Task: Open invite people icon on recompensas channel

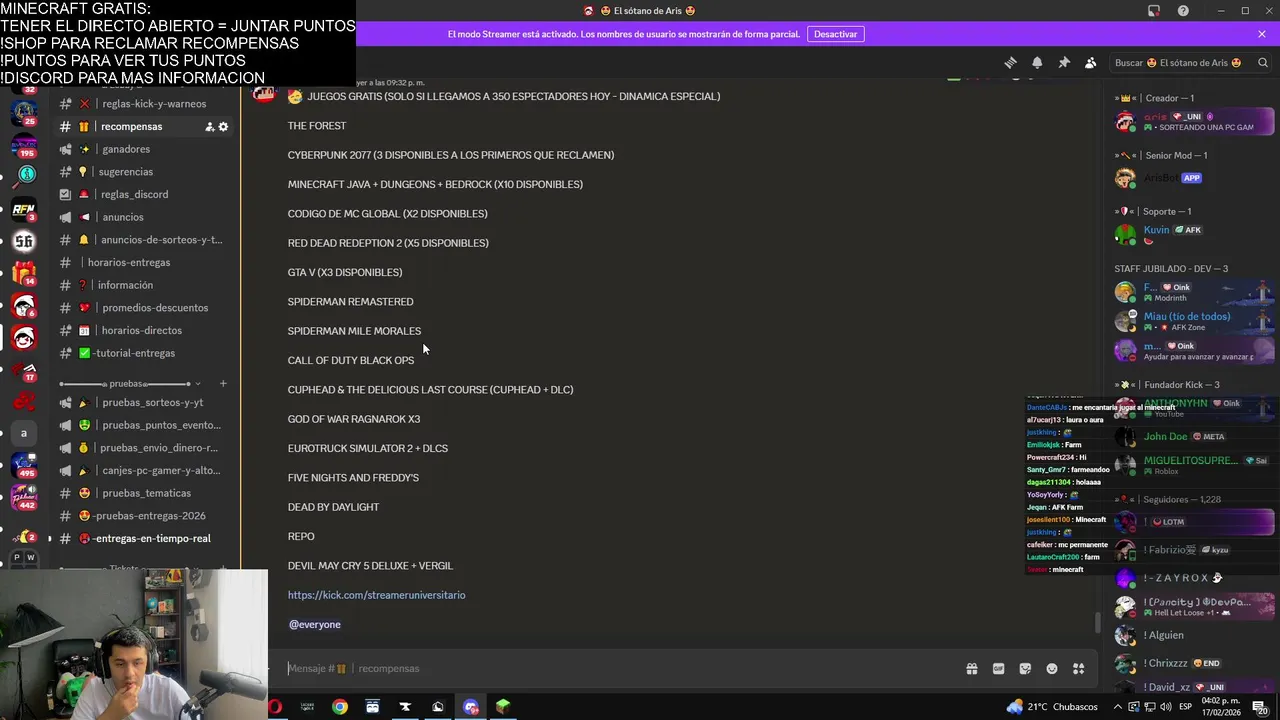Action: [210, 127]
